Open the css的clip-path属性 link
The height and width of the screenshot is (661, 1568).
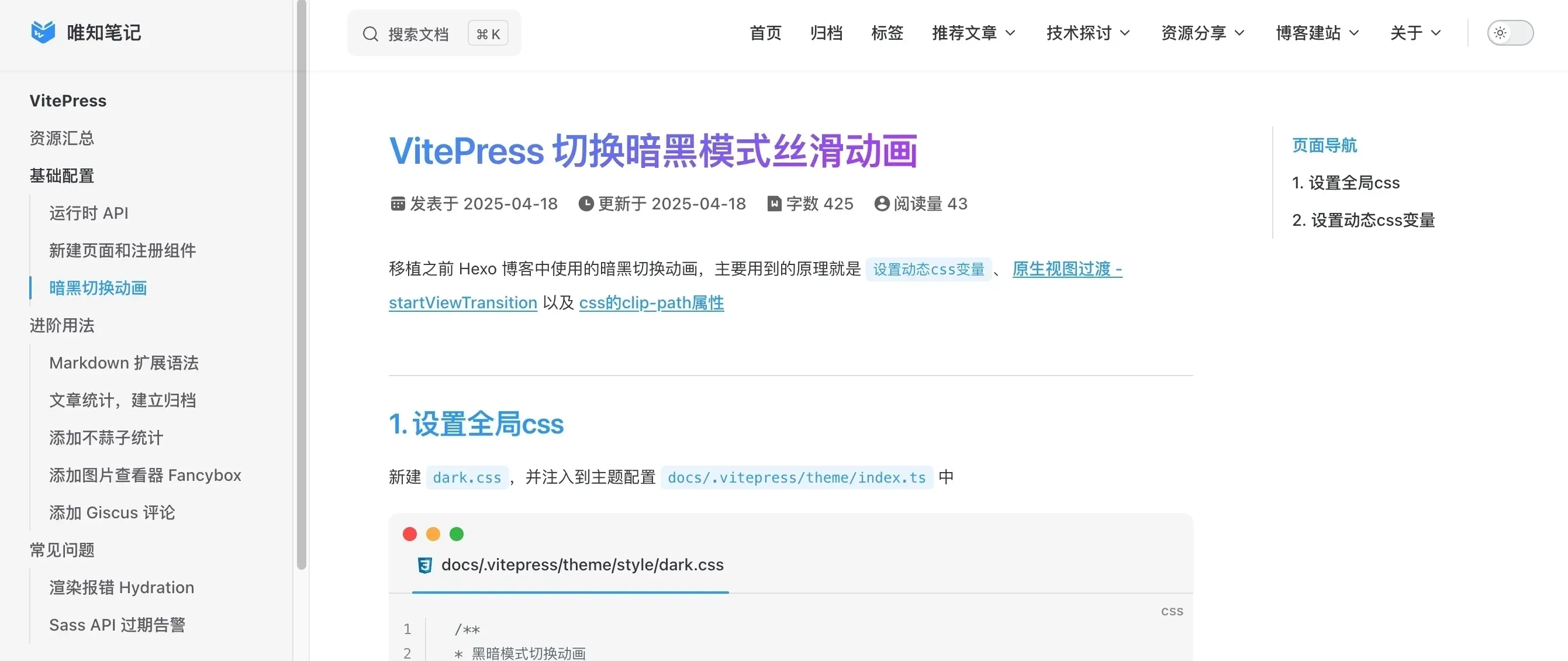pos(651,303)
